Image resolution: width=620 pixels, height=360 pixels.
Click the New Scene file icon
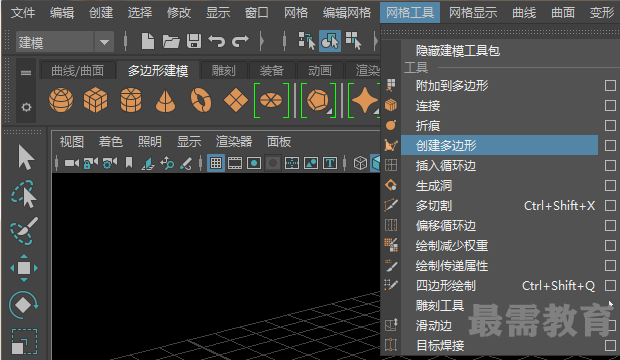tap(147, 41)
